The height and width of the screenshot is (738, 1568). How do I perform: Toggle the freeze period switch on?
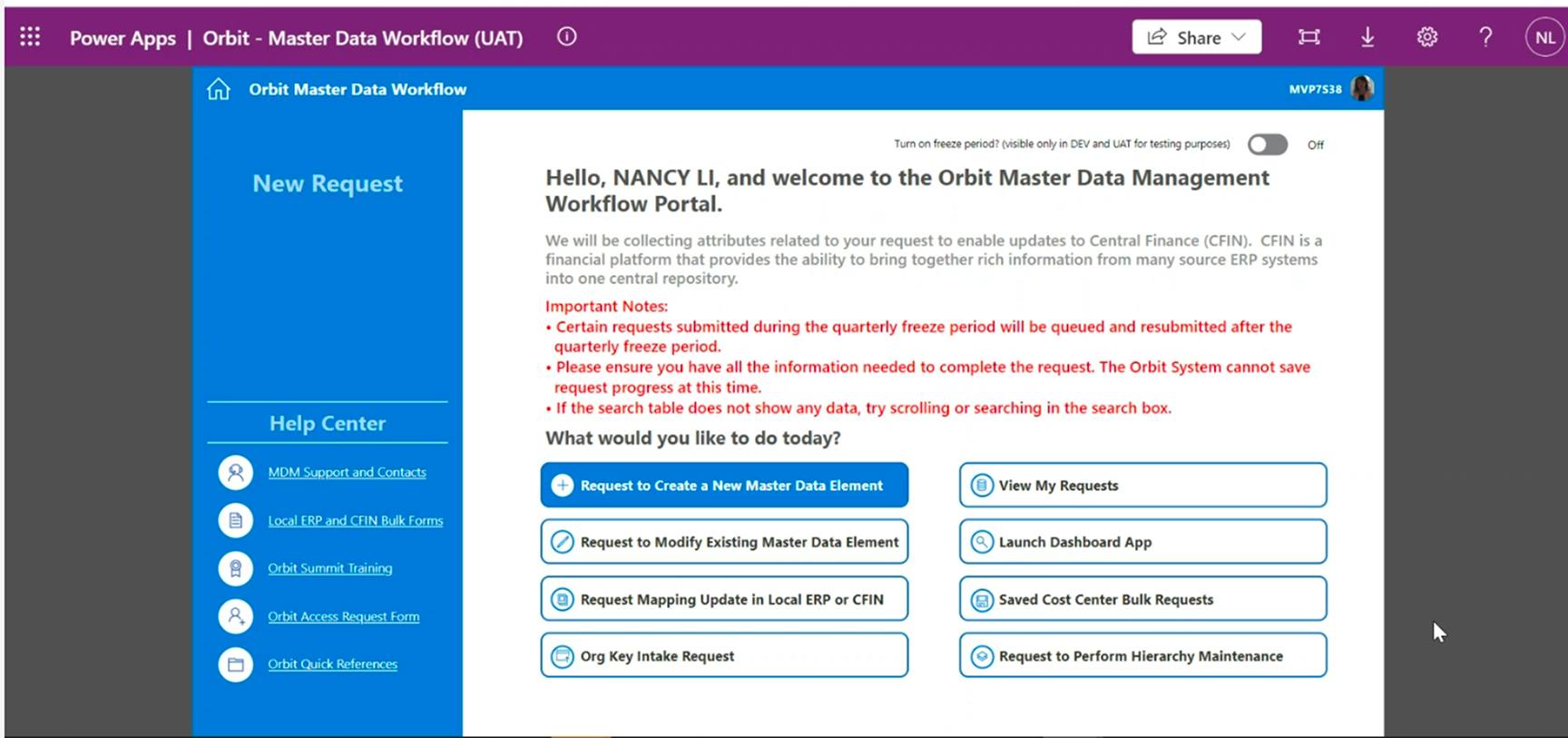click(1267, 144)
